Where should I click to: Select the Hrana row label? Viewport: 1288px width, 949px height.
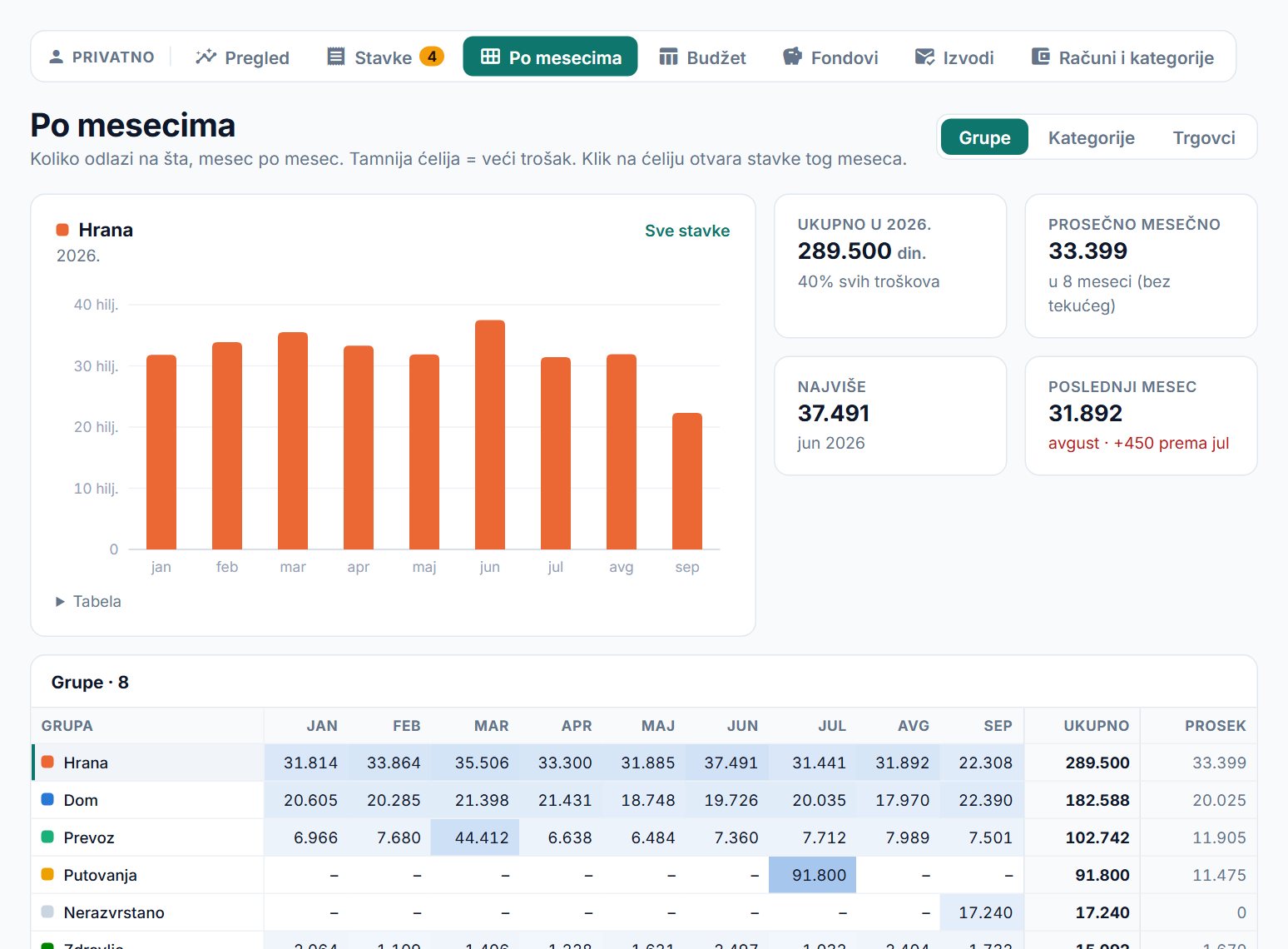point(86,763)
